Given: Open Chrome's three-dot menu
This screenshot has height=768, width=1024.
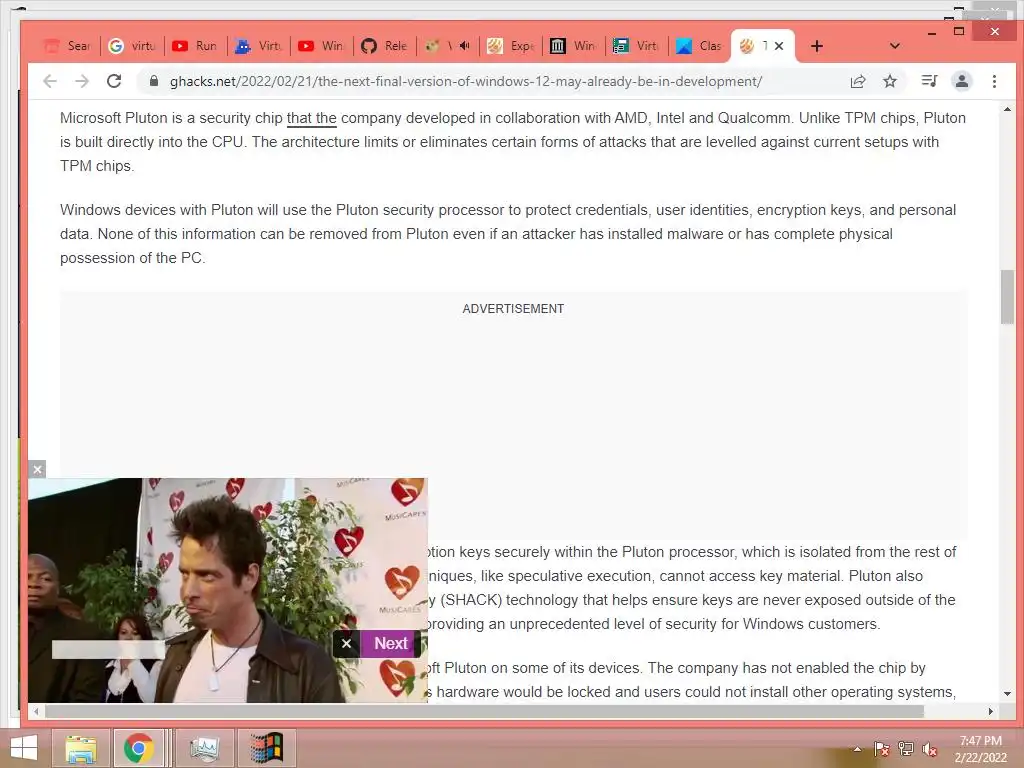Looking at the screenshot, I should coord(994,81).
